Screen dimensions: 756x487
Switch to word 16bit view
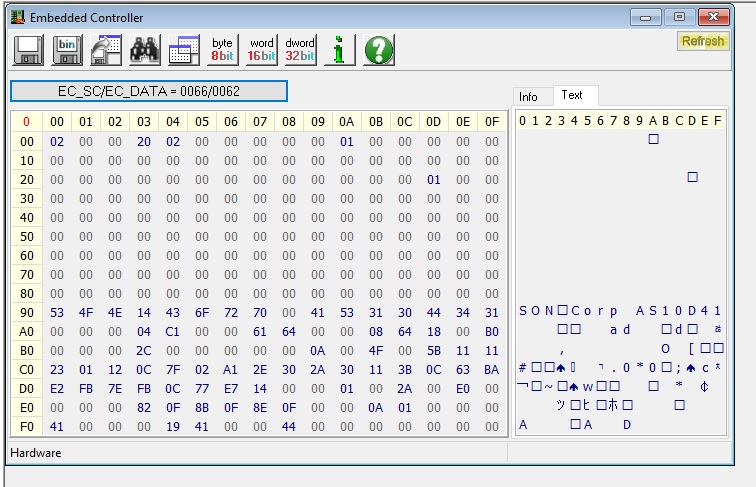point(261,50)
